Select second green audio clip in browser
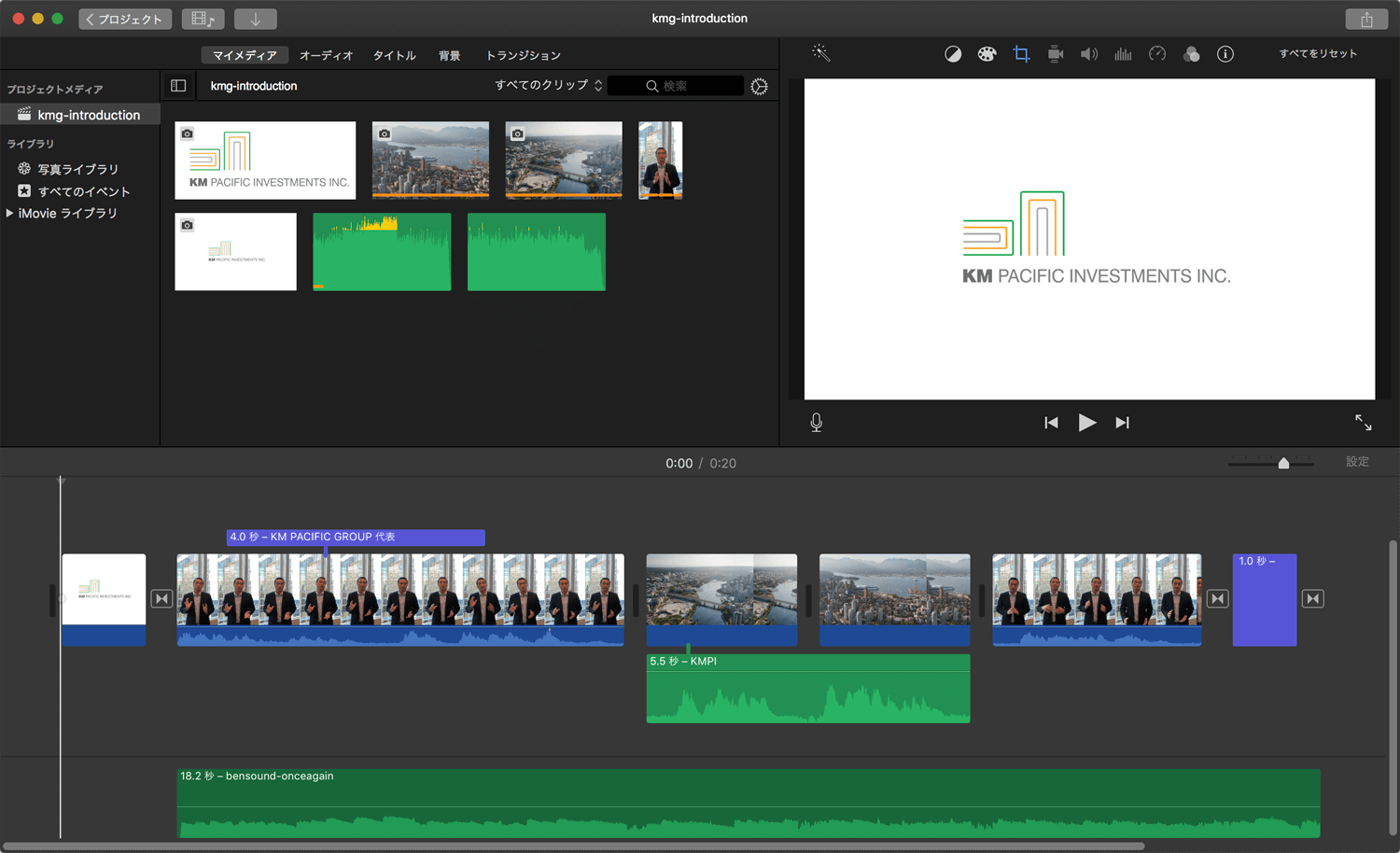Viewport: 1400px width, 853px height. pos(537,251)
